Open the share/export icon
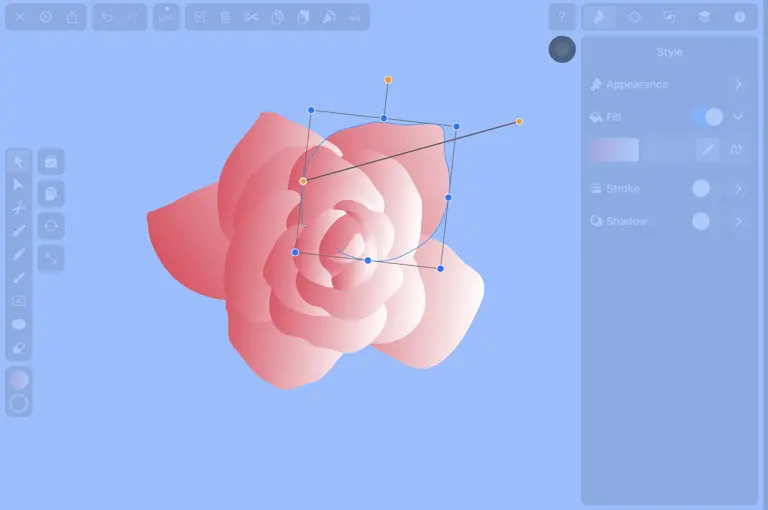The height and width of the screenshot is (510, 768). pyautogui.click(x=72, y=17)
